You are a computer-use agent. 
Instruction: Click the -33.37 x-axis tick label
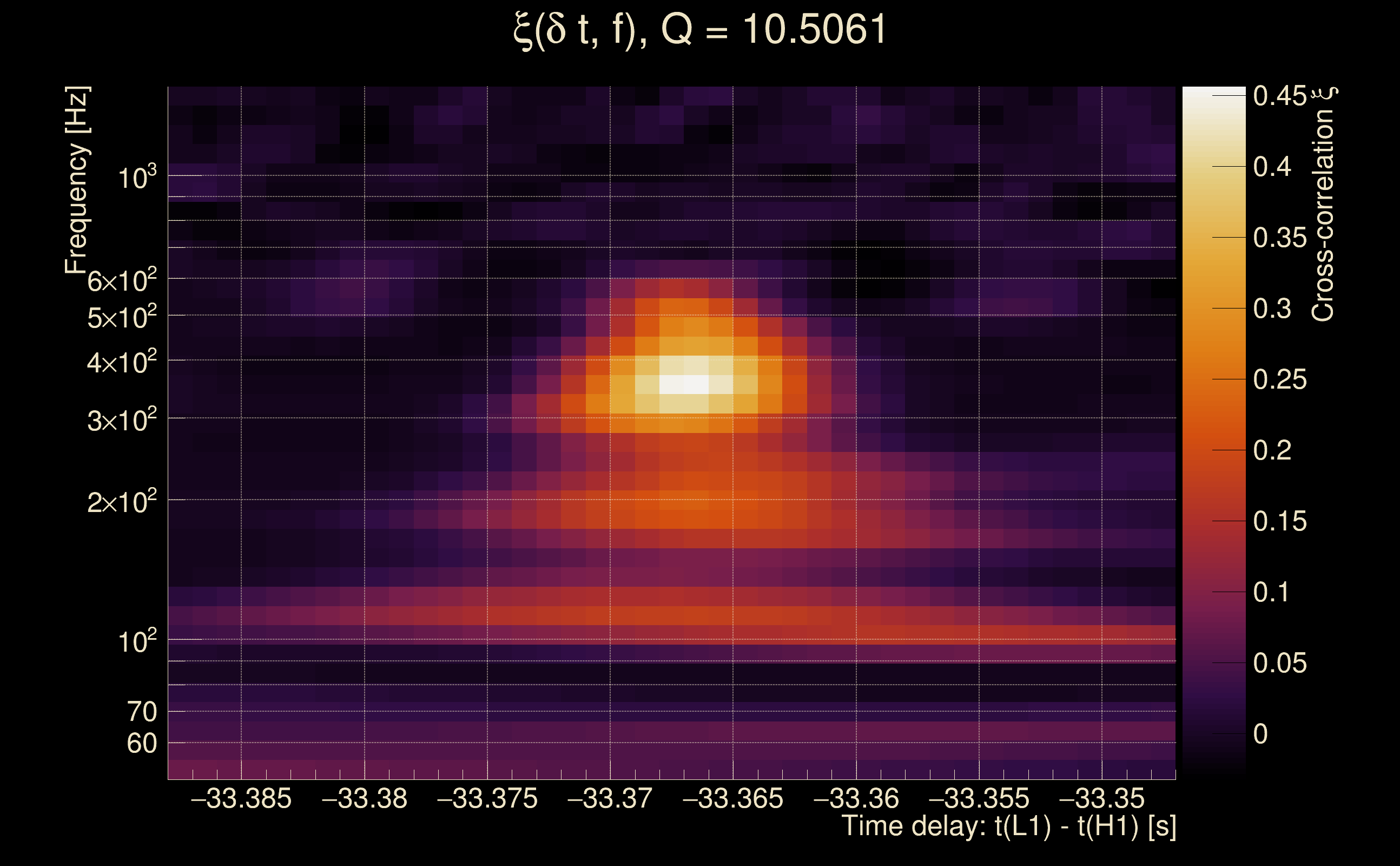coord(610,798)
